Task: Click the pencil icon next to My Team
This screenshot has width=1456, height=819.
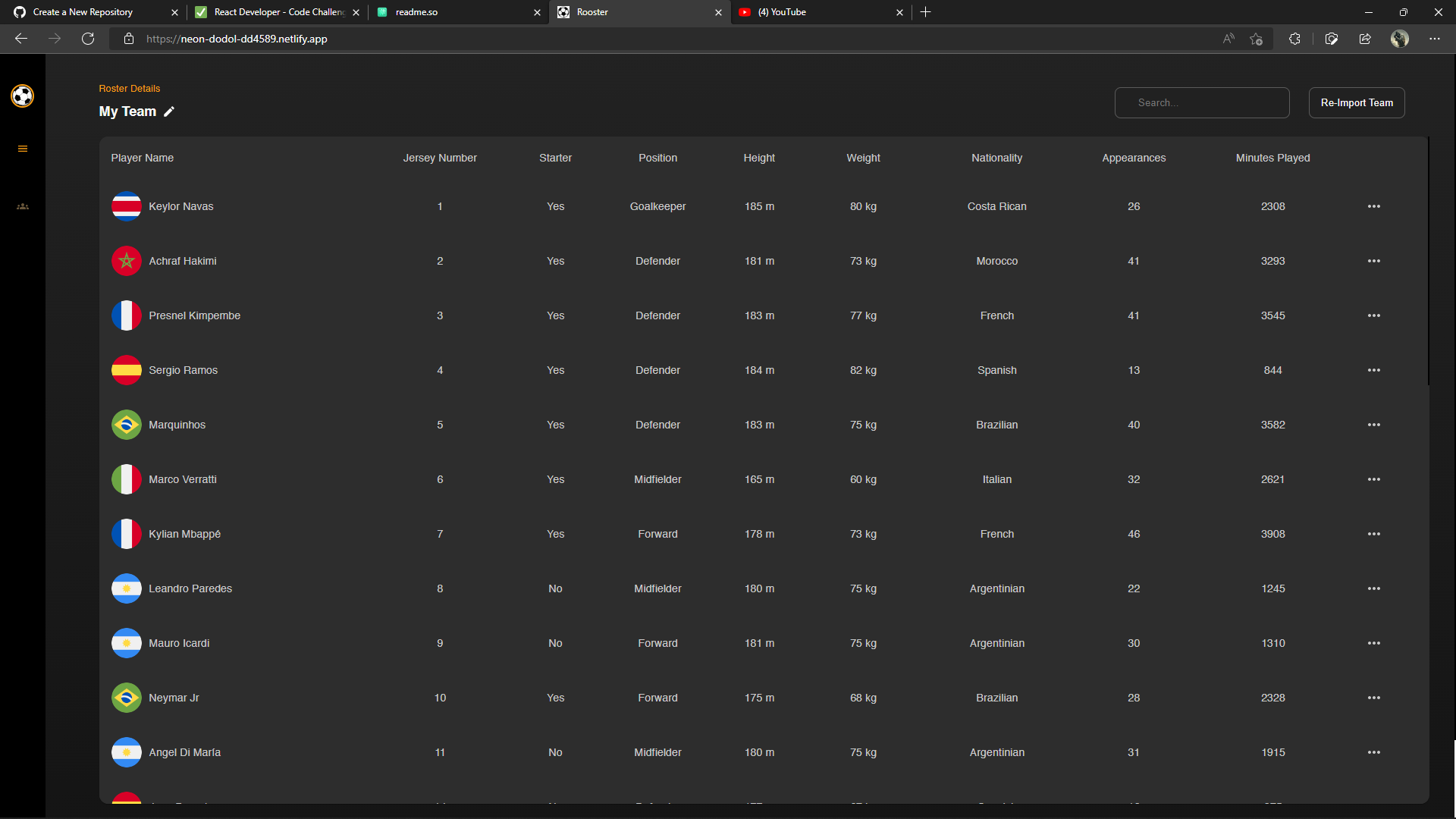Action: tap(169, 111)
